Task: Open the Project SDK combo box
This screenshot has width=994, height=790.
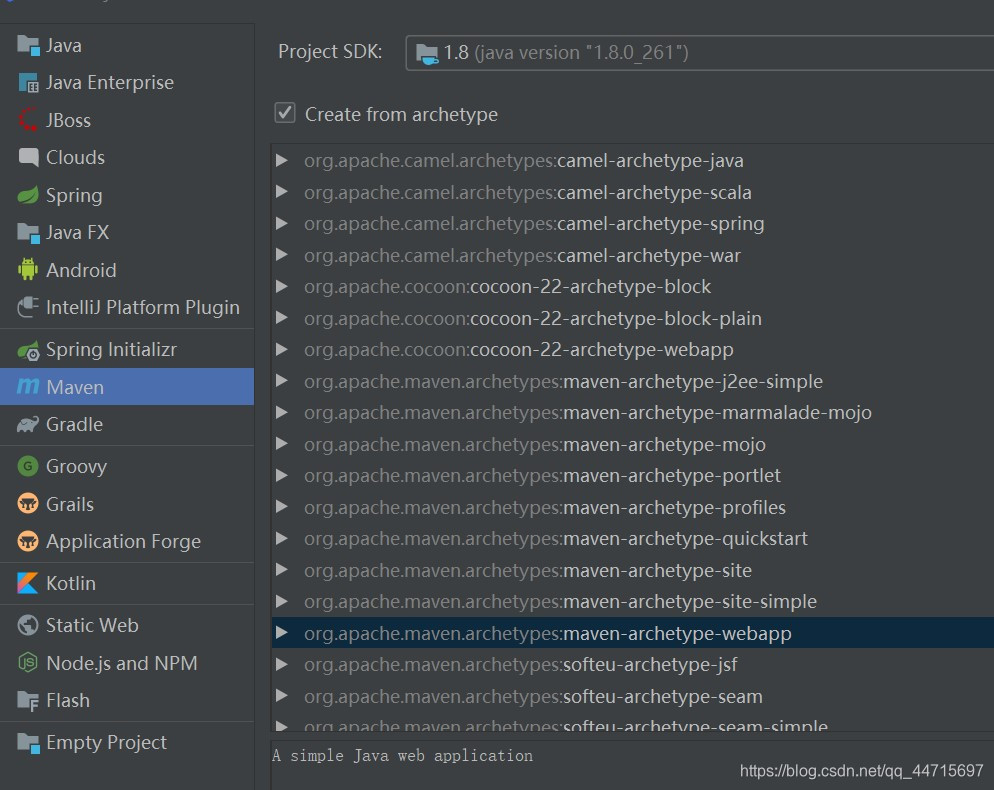Action: tap(699, 53)
